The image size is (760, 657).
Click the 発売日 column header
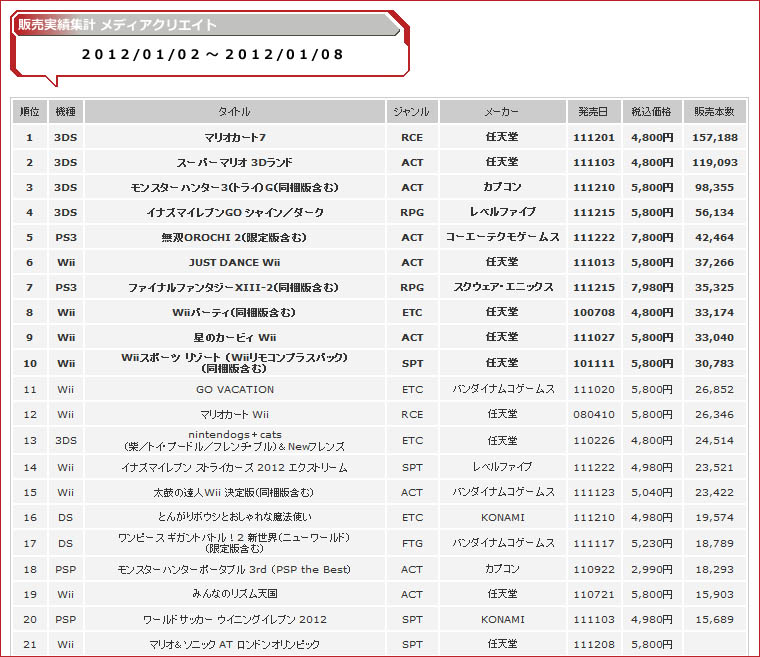click(593, 112)
